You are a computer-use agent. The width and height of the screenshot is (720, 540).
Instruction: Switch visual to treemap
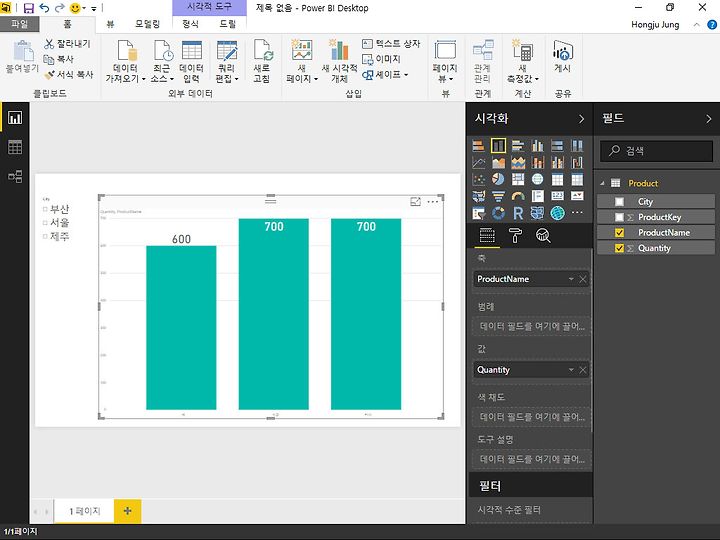(518, 179)
